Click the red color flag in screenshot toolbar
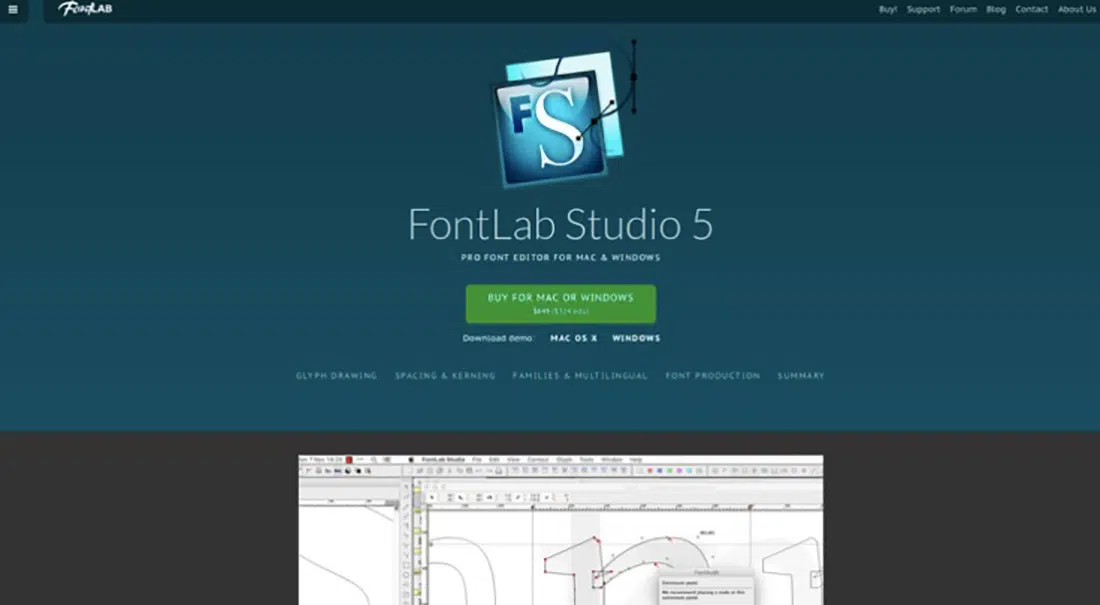This screenshot has width=1100, height=605. point(348,460)
